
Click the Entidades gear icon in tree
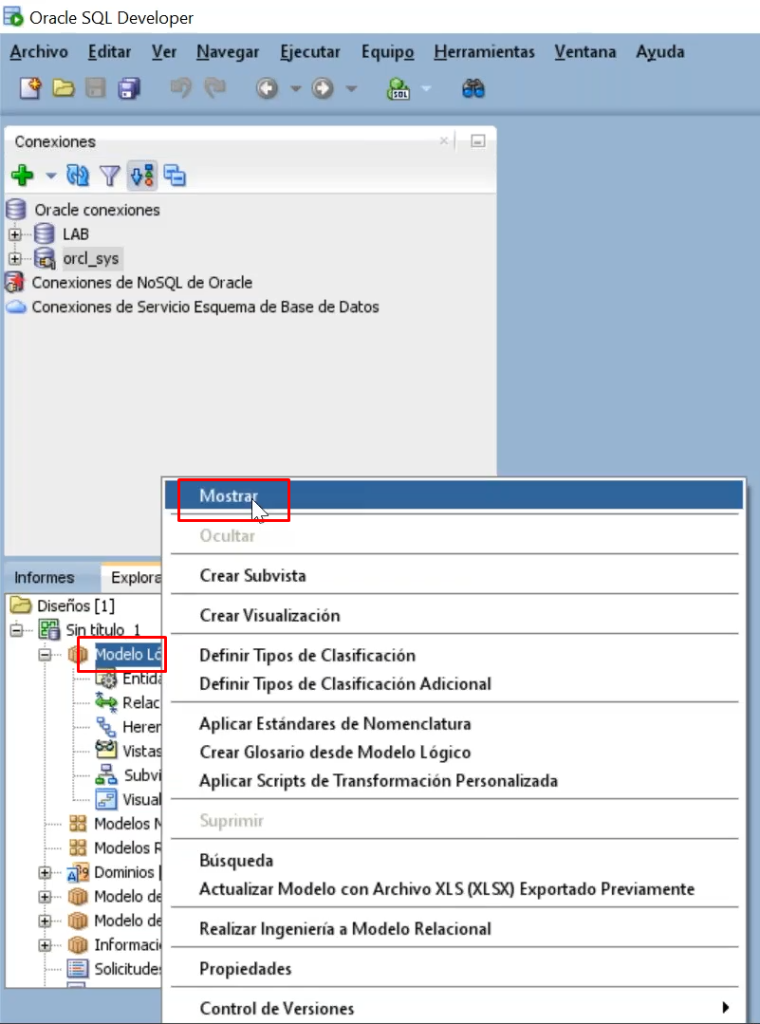(106, 679)
